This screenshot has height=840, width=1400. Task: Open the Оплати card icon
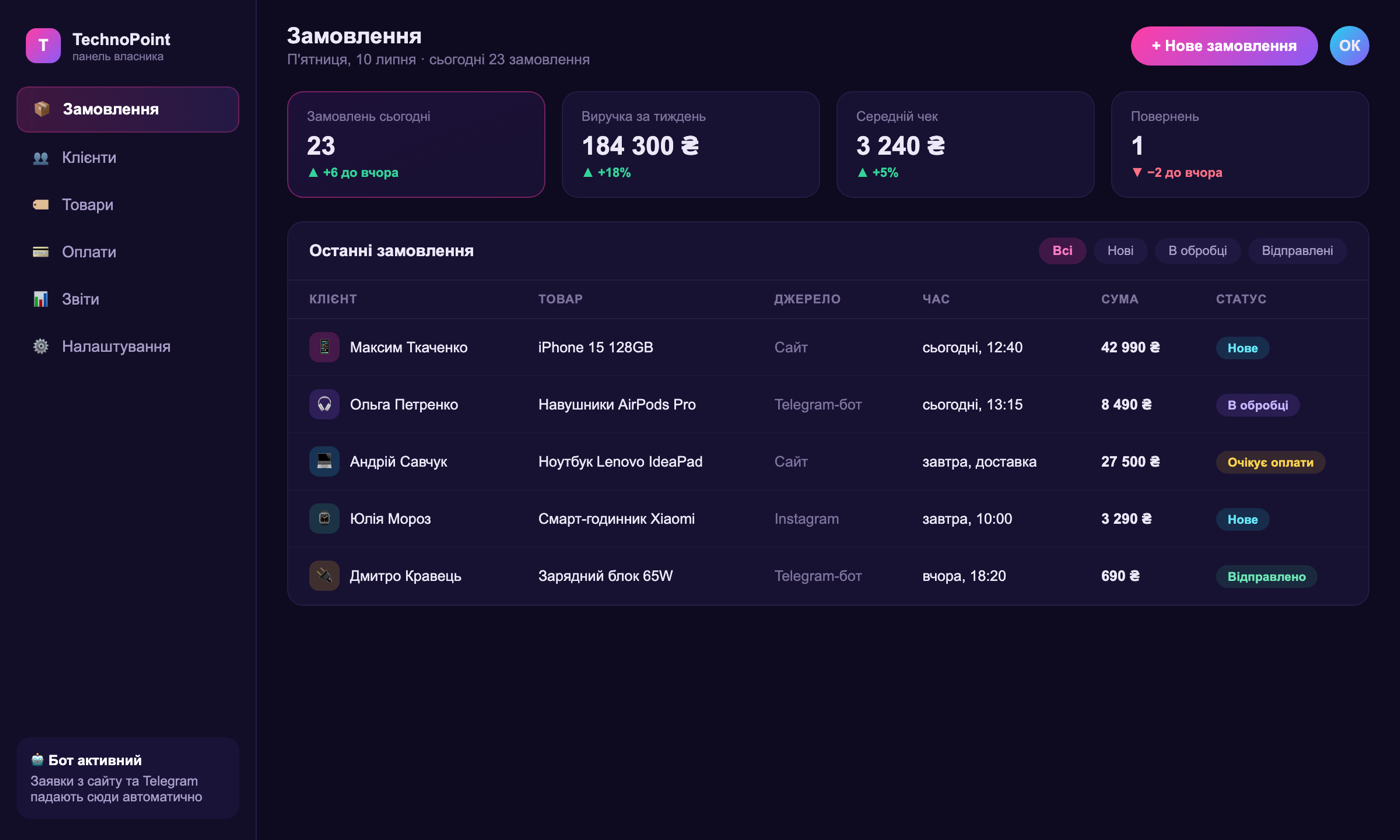(41, 252)
